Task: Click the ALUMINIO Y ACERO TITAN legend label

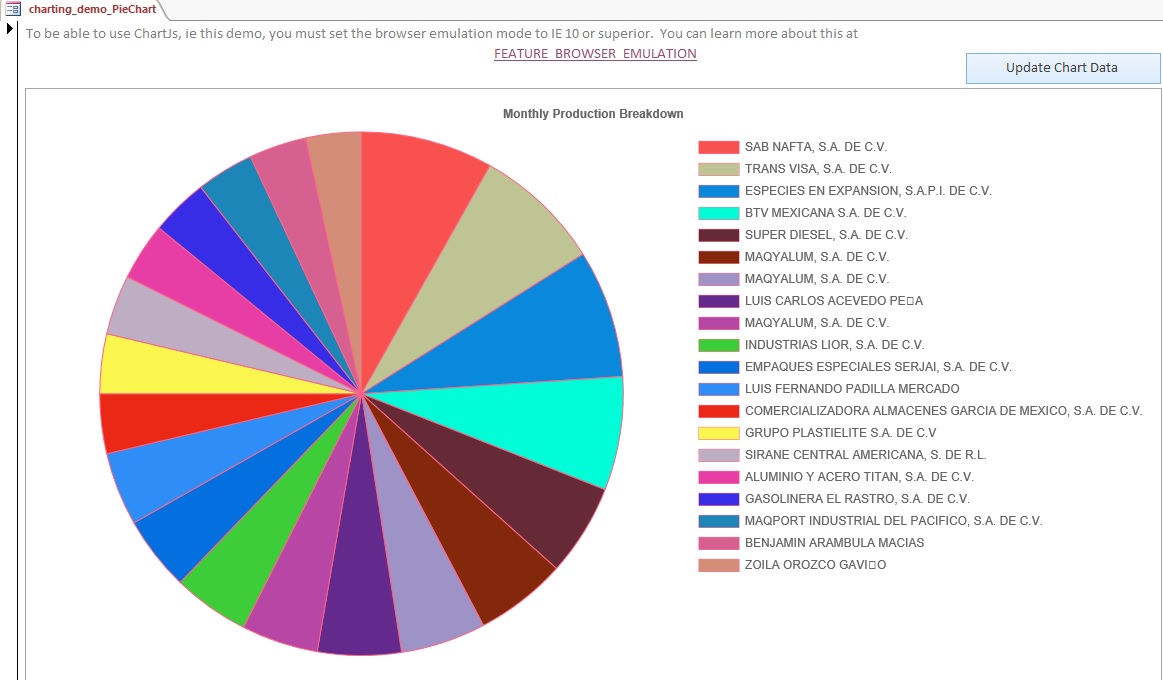Action: (x=859, y=476)
